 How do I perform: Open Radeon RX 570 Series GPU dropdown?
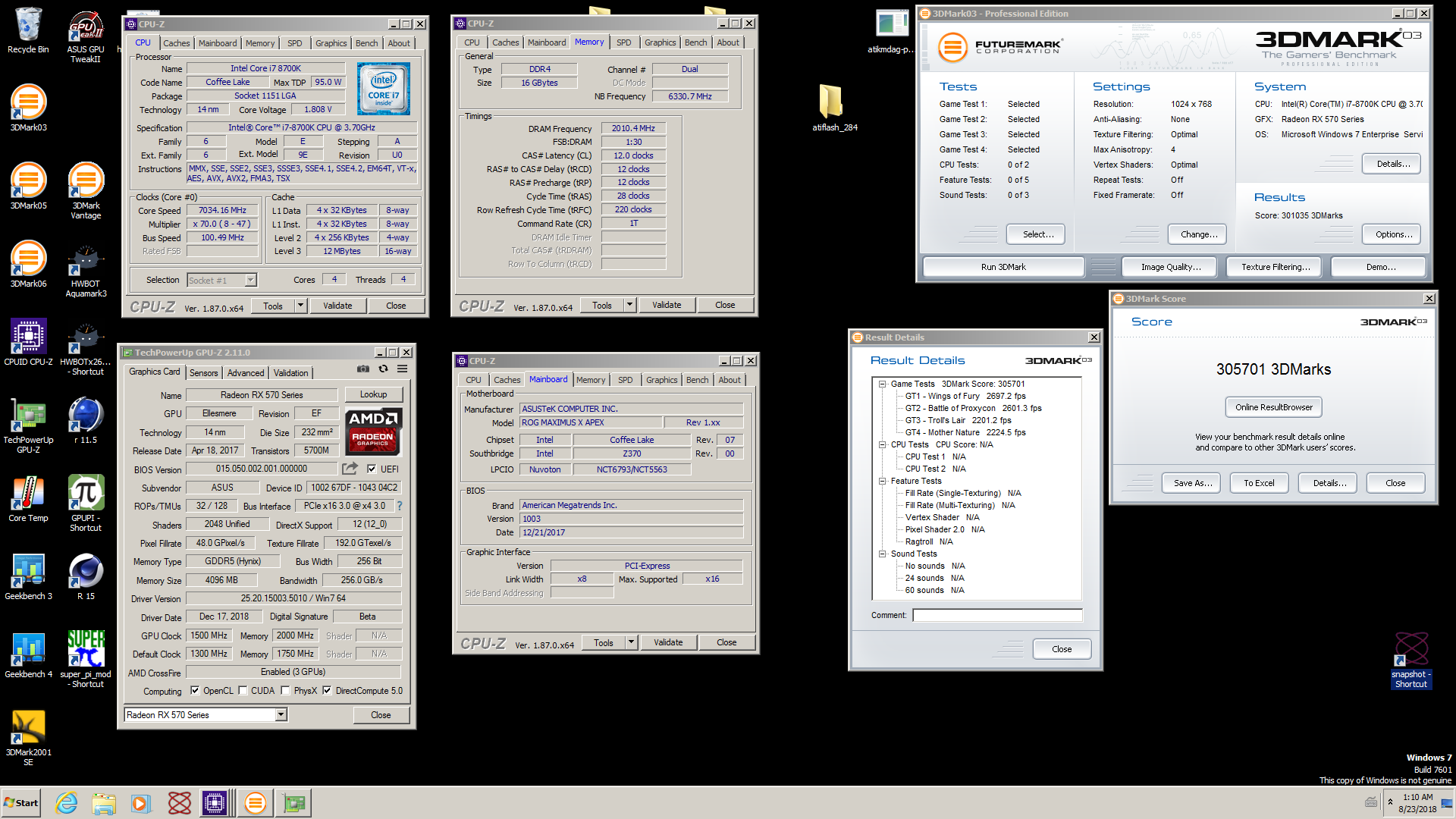[281, 714]
